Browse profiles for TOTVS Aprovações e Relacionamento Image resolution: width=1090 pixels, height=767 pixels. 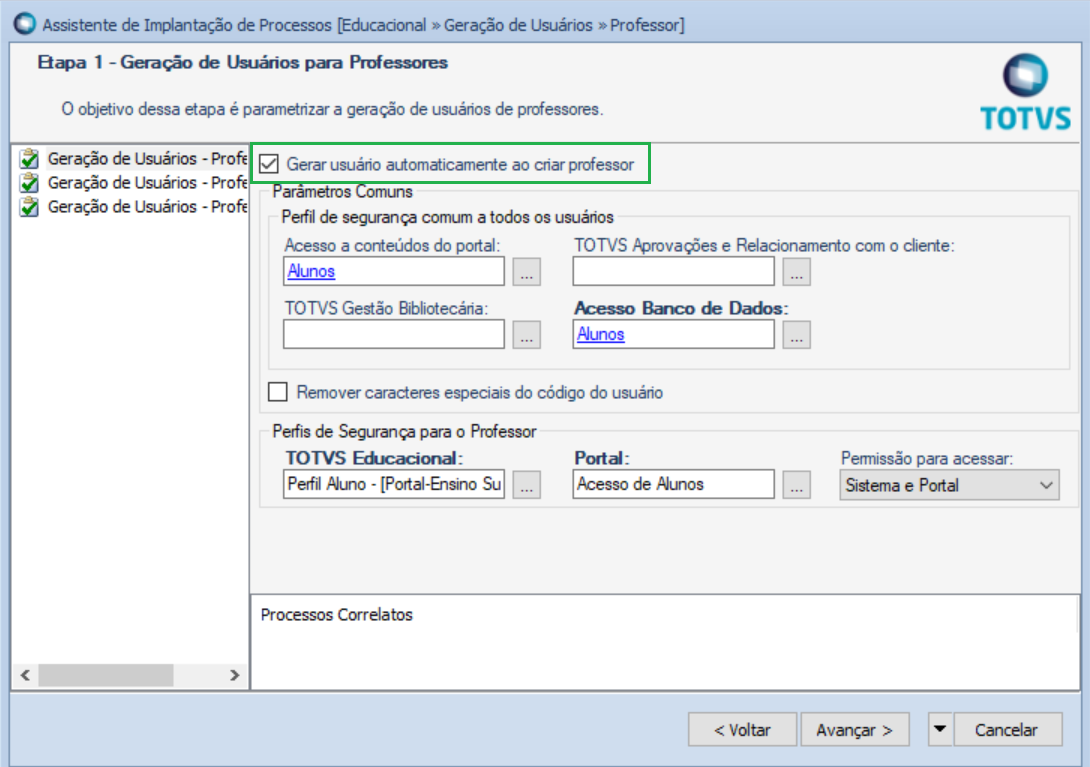pyautogui.click(x=796, y=271)
